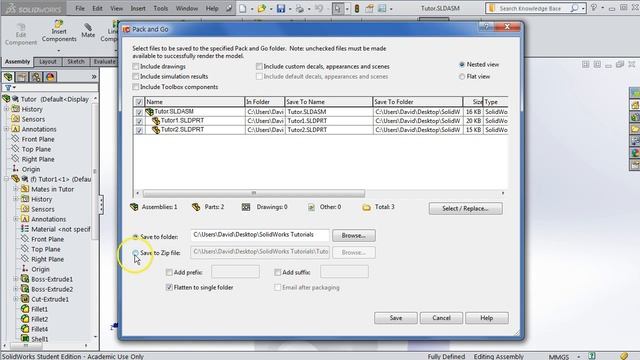Enable the Add suffix checkbox

pos(278,272)
